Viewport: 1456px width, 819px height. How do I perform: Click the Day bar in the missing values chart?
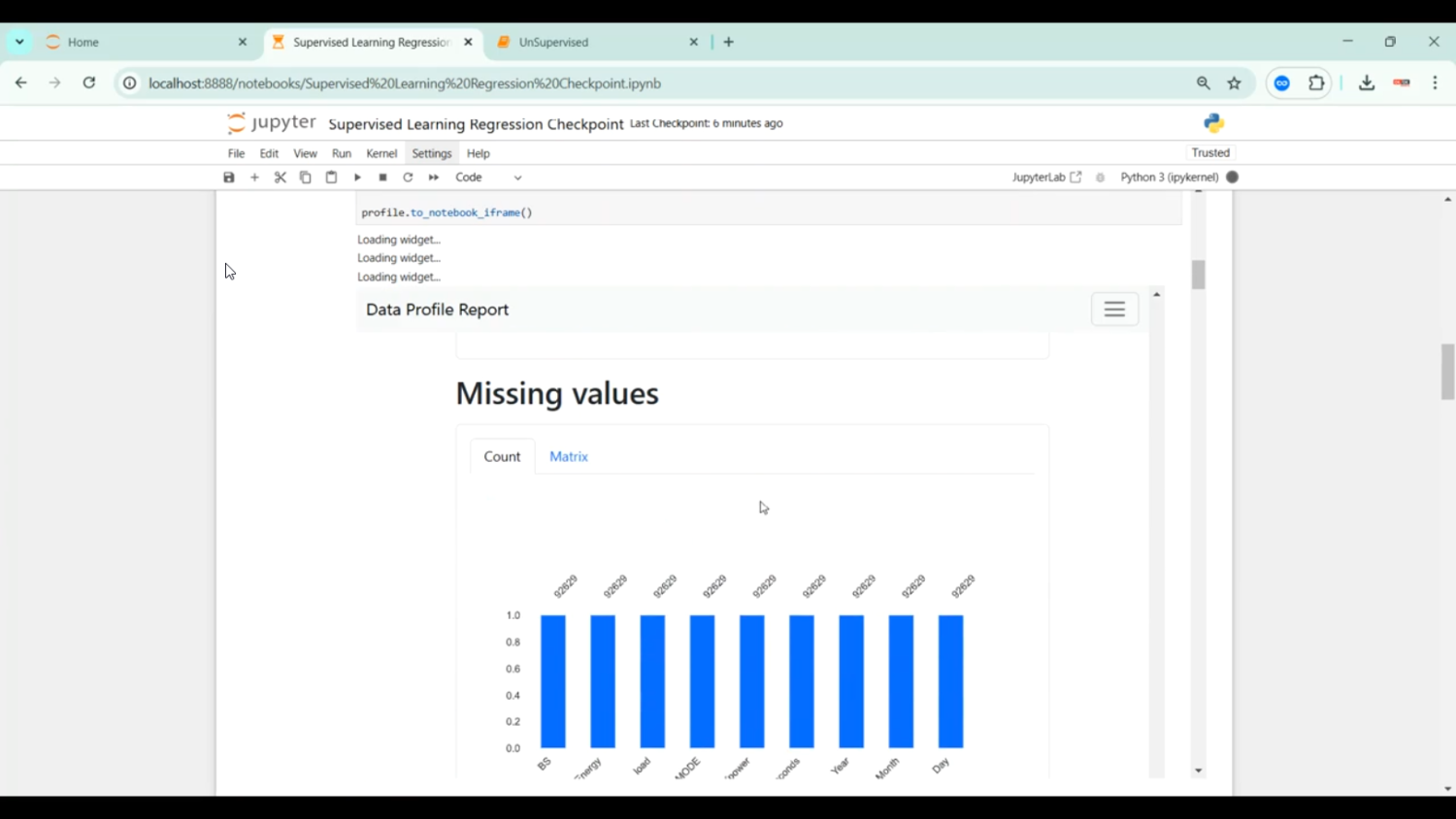coord(951,681)
